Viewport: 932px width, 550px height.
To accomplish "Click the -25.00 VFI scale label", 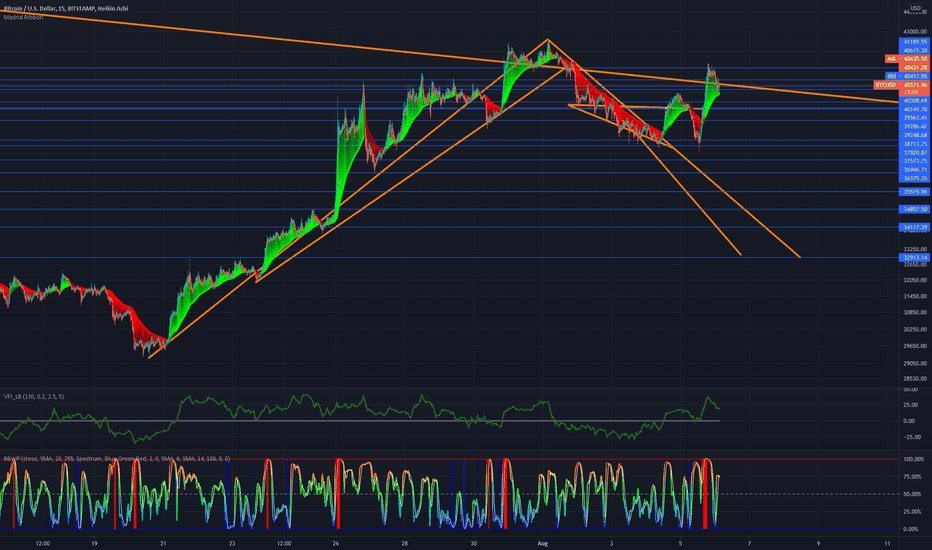I will pyautogui.click(x=912, y=437).
